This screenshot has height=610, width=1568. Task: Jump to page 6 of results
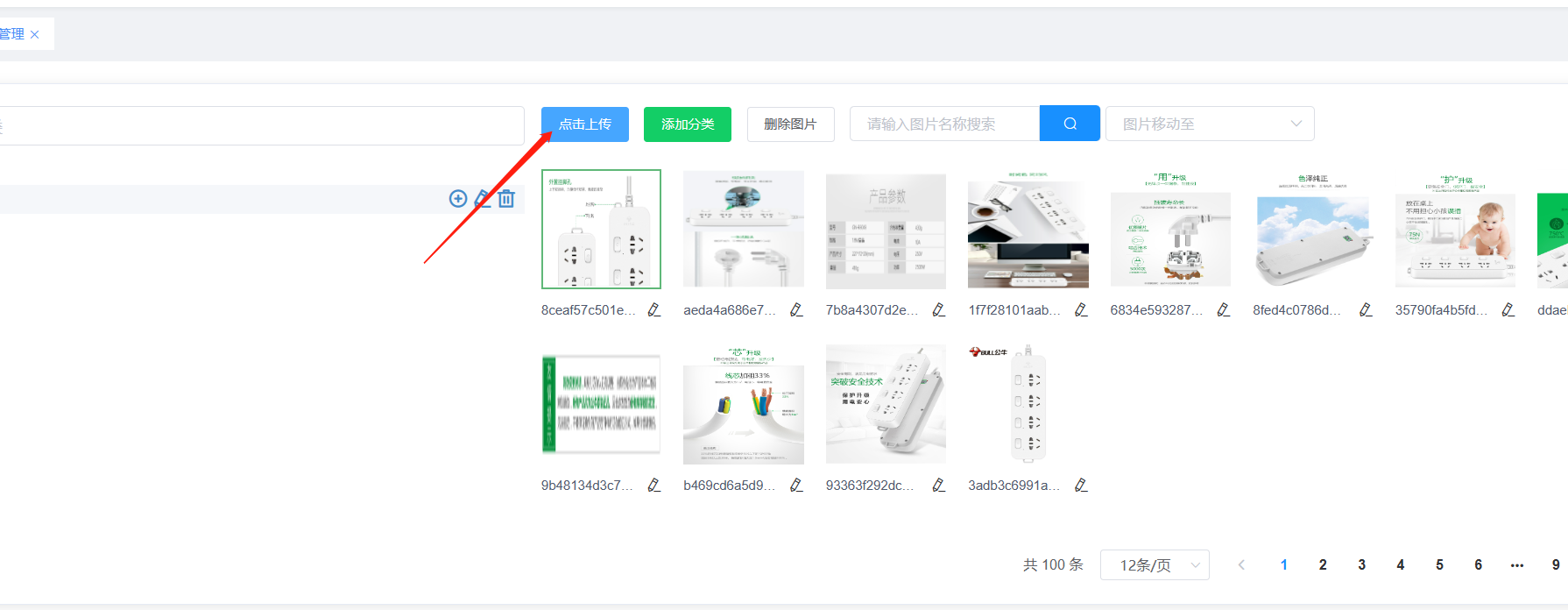[1478, 565]
